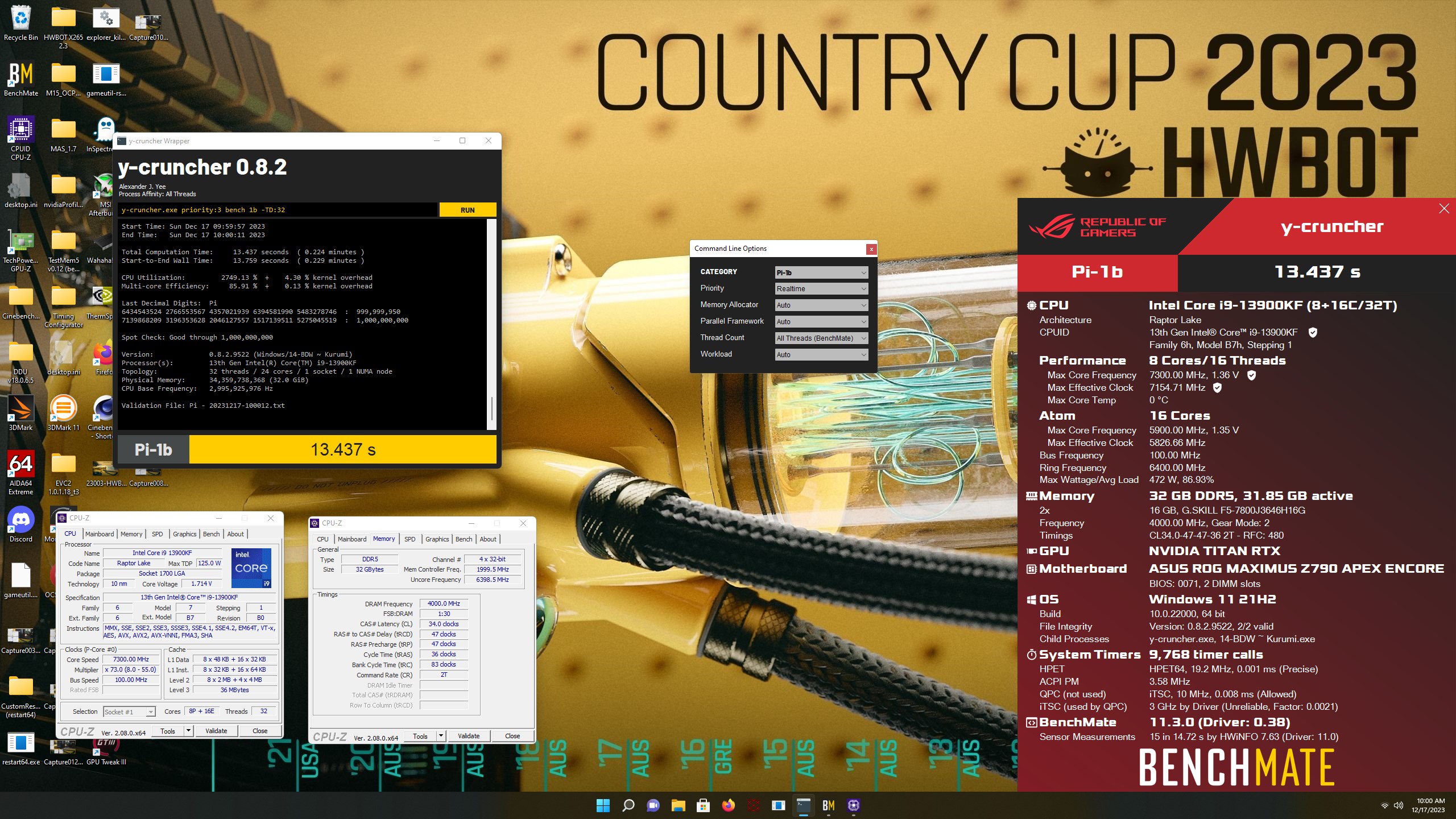Viewport: 1456px width, 819px height.
Task: Click the y-cruncher command line input field
Action: [278, 210]
